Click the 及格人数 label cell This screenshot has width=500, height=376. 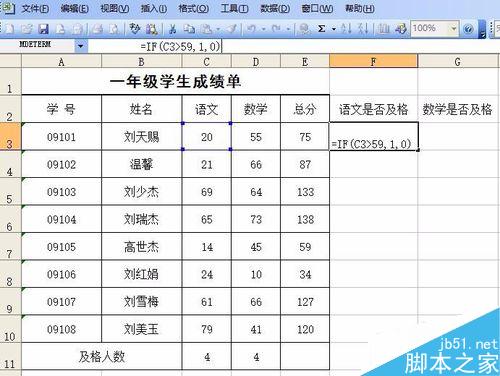click(x=102, y=357)
